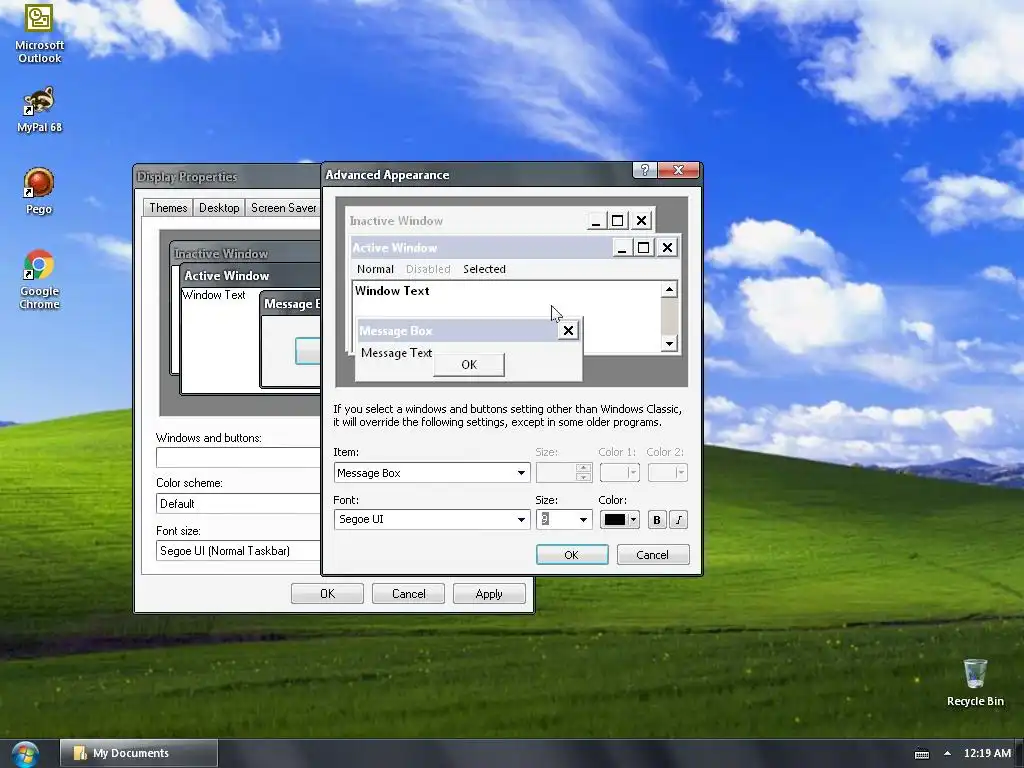The width and height of the screenshot is (1024, 768).
Task: Open Font size dropdown in Display Properties
Action: point(238,551)
